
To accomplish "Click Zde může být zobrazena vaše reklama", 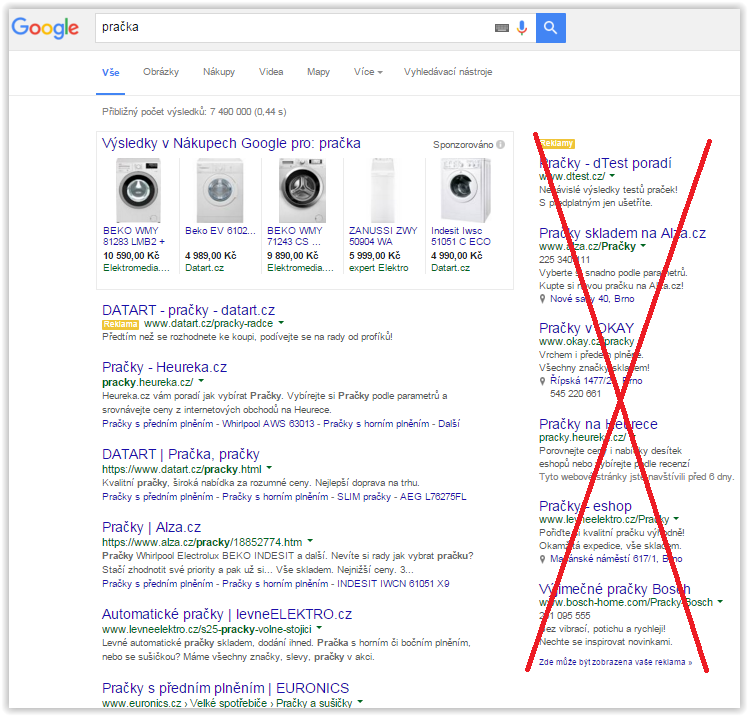I will coord(615,662).
